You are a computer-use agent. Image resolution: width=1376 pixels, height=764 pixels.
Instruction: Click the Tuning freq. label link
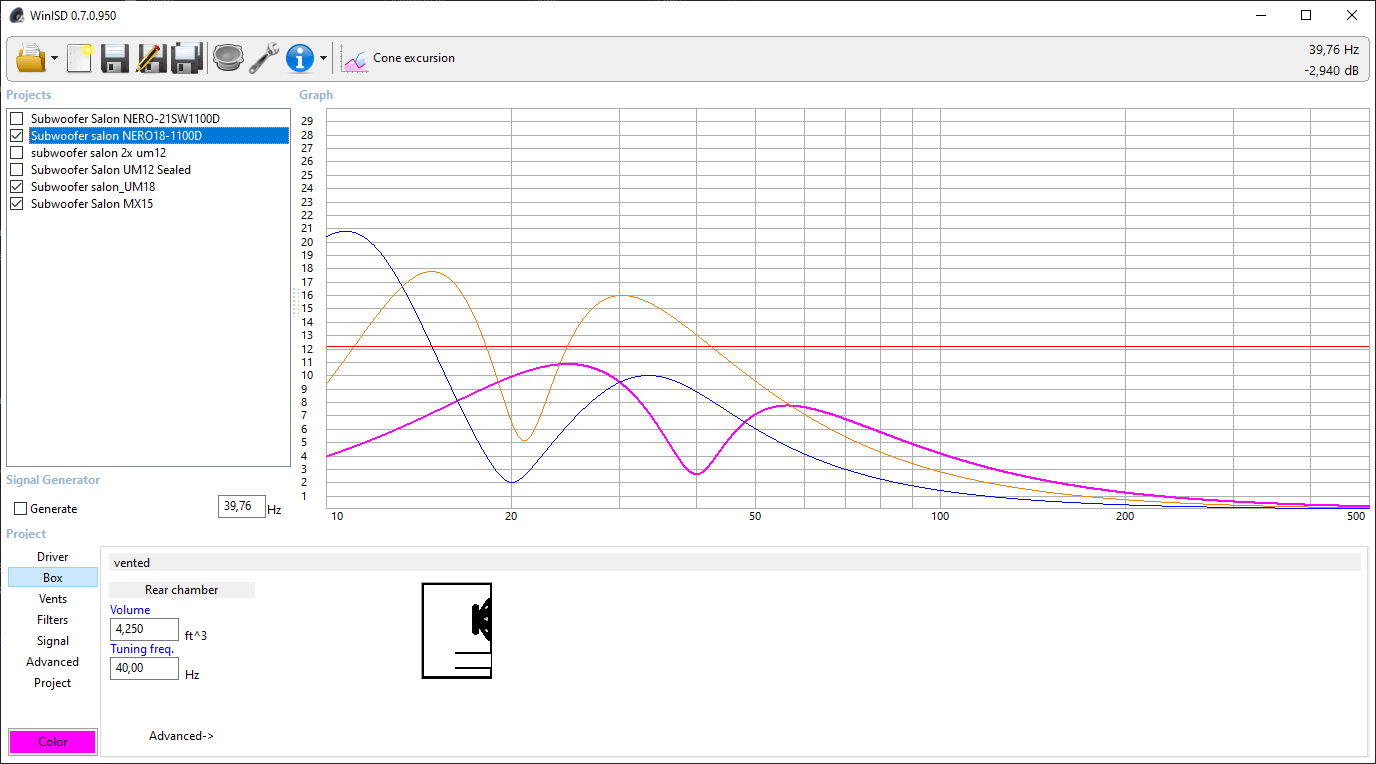click(142, 649)
